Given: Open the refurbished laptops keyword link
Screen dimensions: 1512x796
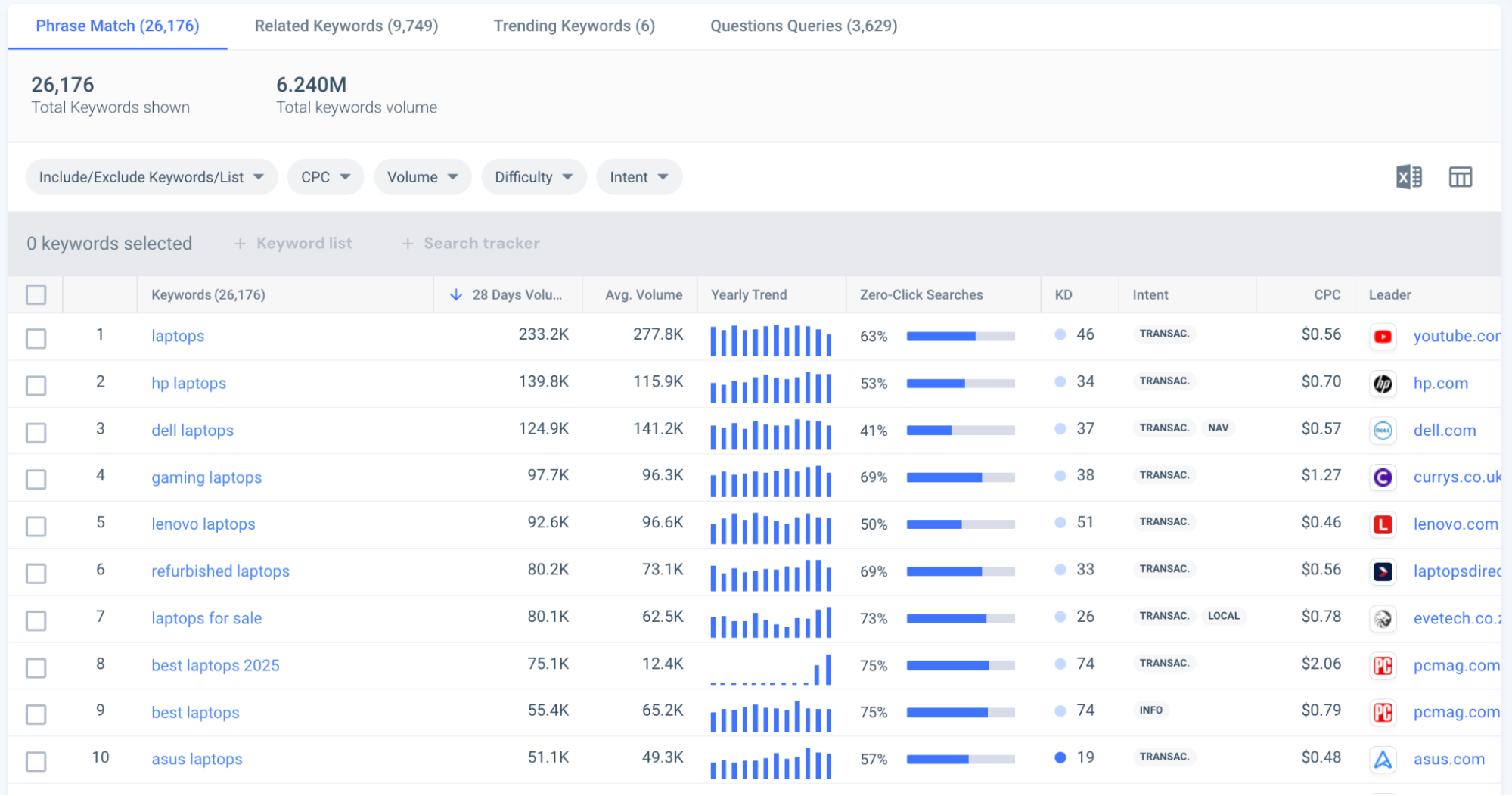Looking at the screenshot, I should pyautogui.click(x=220, y=571).
